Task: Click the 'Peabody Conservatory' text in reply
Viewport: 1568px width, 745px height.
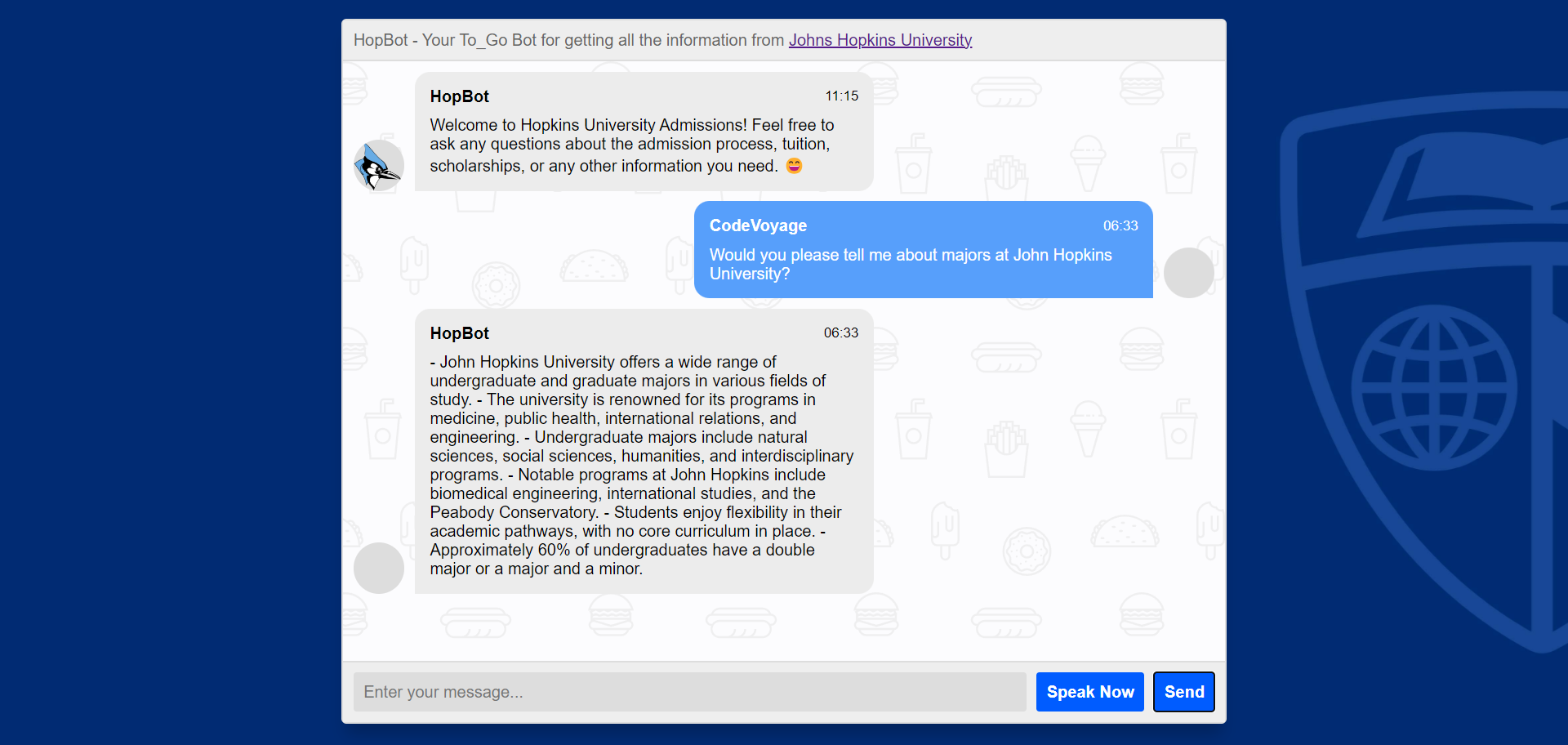Action: (x=514, y=512)
